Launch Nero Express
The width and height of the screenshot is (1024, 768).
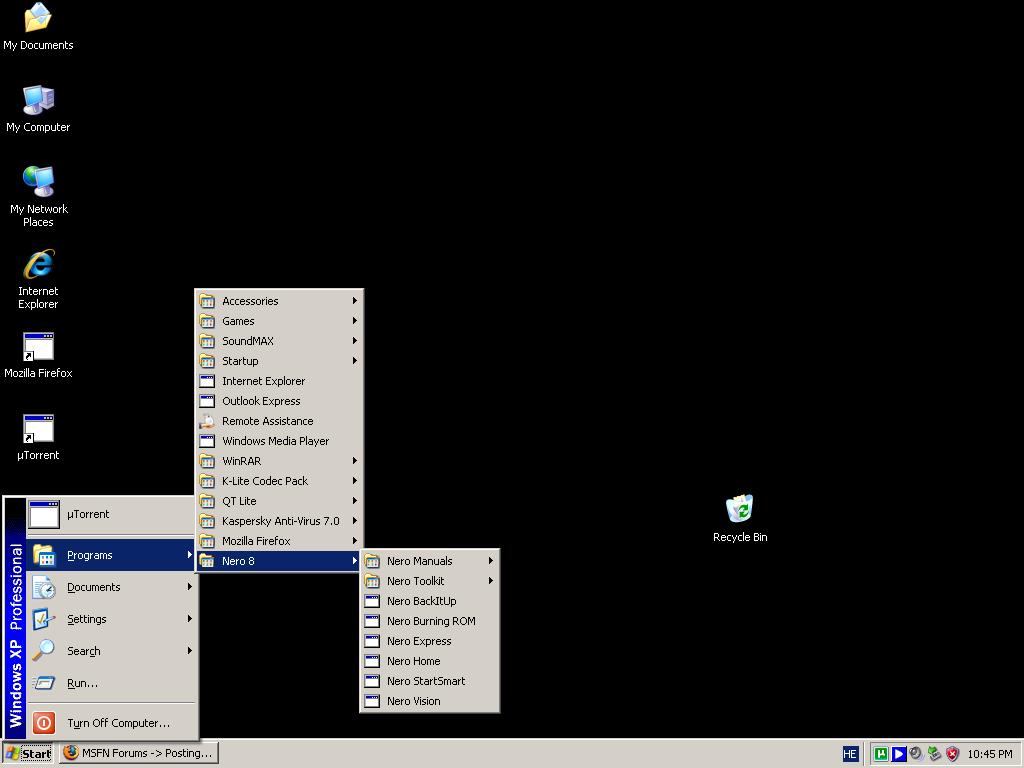pos(430,641)
